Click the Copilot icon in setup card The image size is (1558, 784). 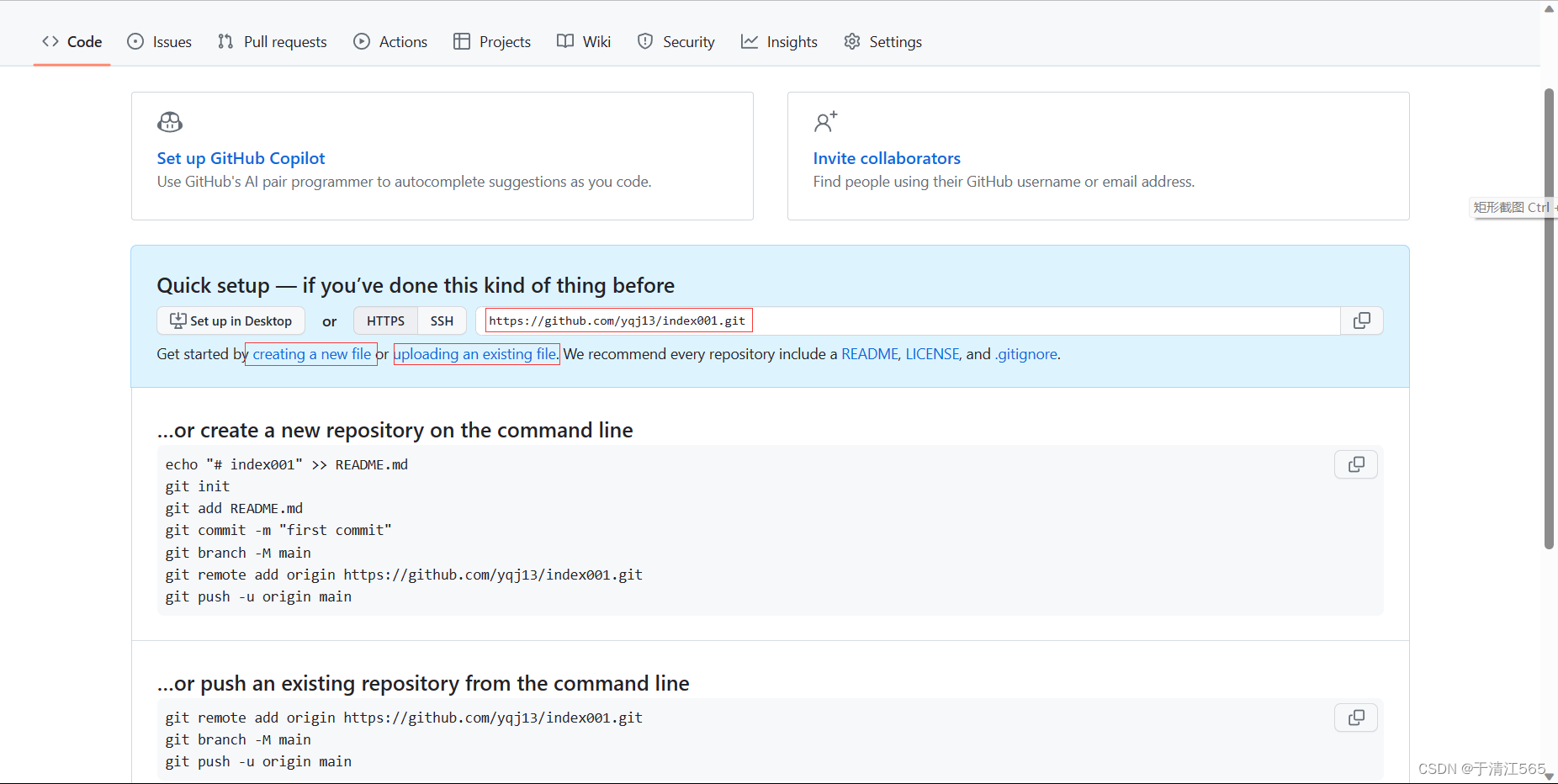point(170,123)
